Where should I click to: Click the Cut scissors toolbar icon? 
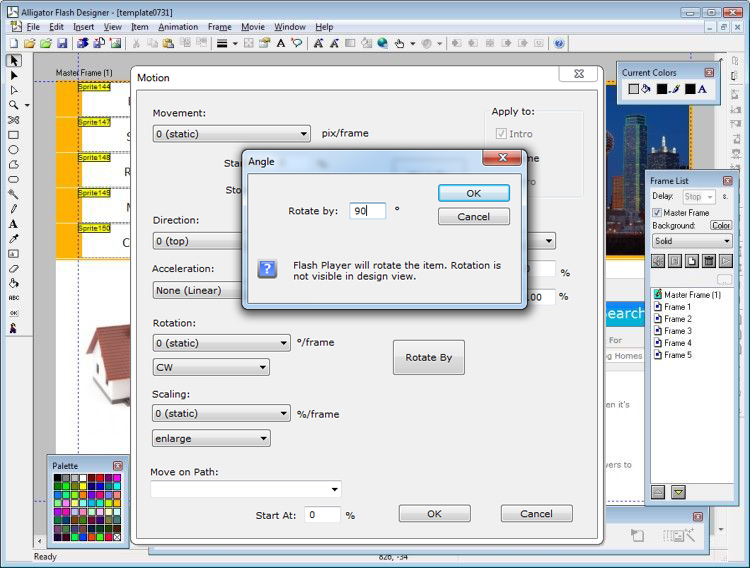click(136, 44)
